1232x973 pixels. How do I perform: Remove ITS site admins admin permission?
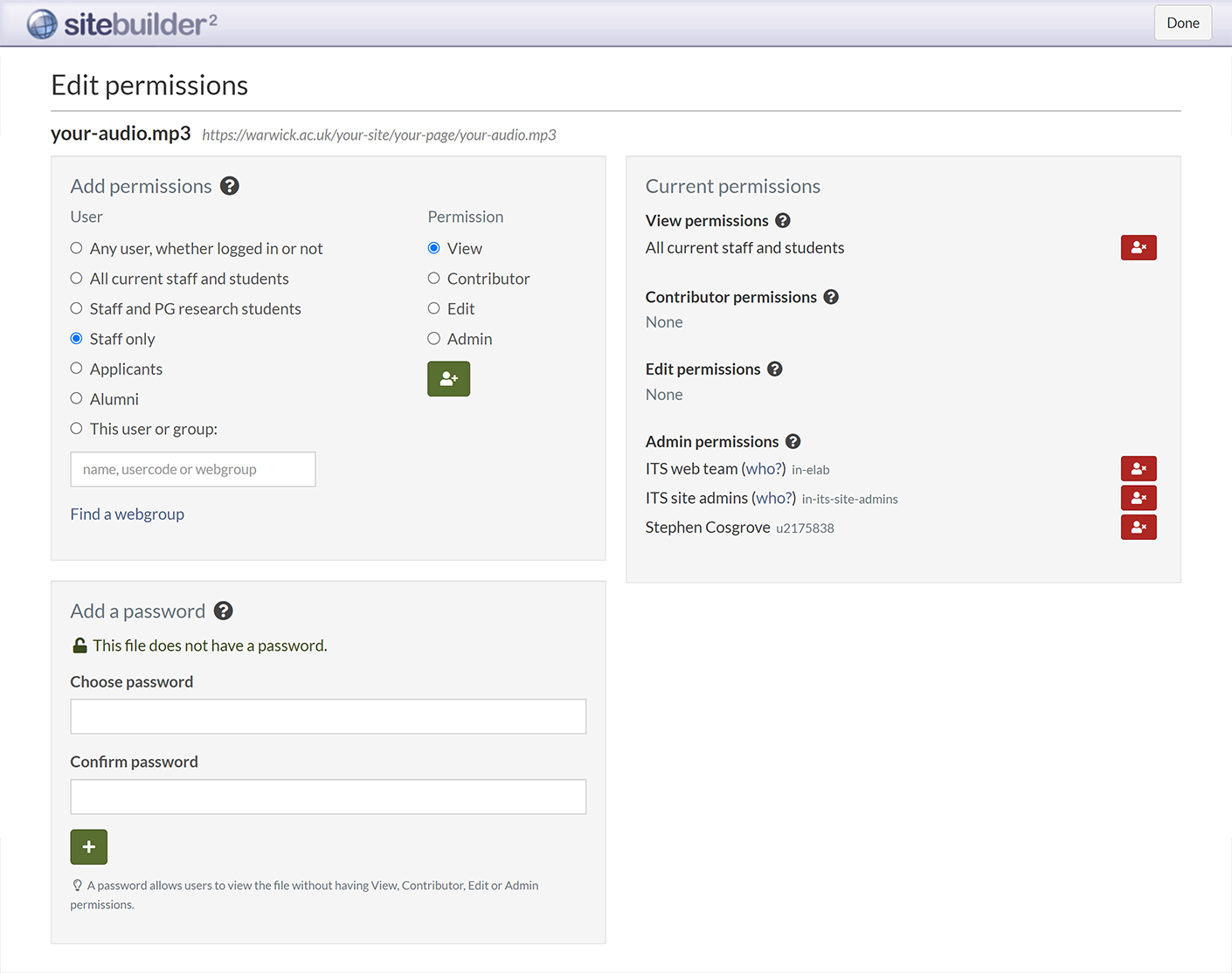tap(1139, 497)
